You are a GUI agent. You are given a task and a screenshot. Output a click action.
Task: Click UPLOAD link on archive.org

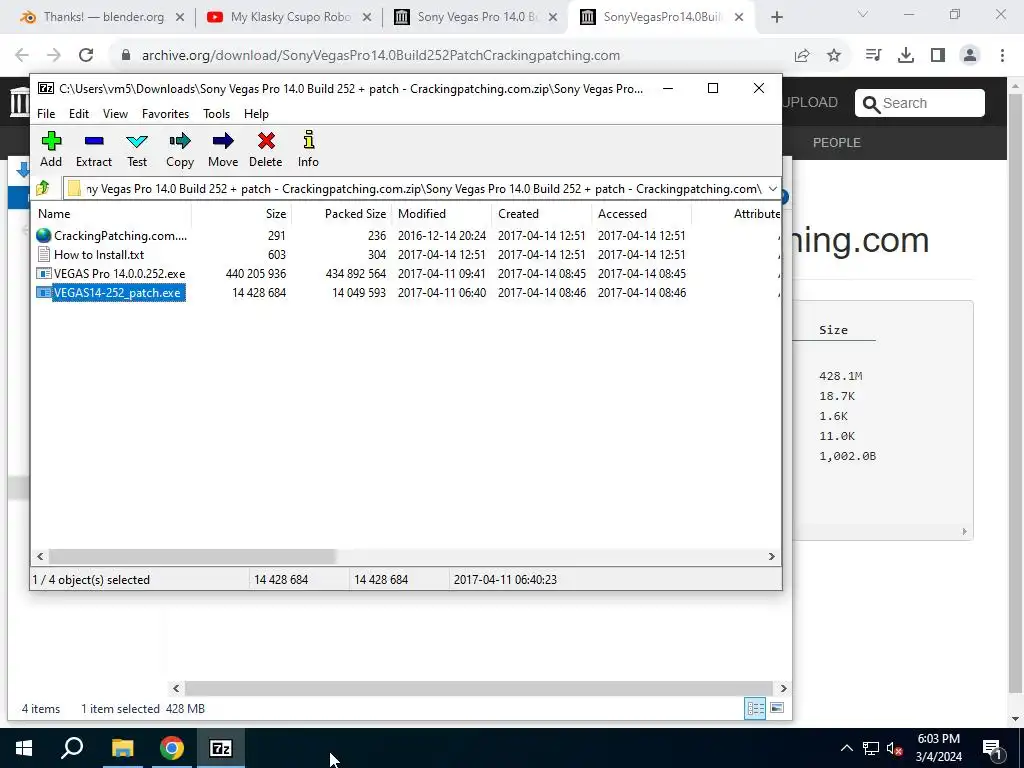coord(810,103)
